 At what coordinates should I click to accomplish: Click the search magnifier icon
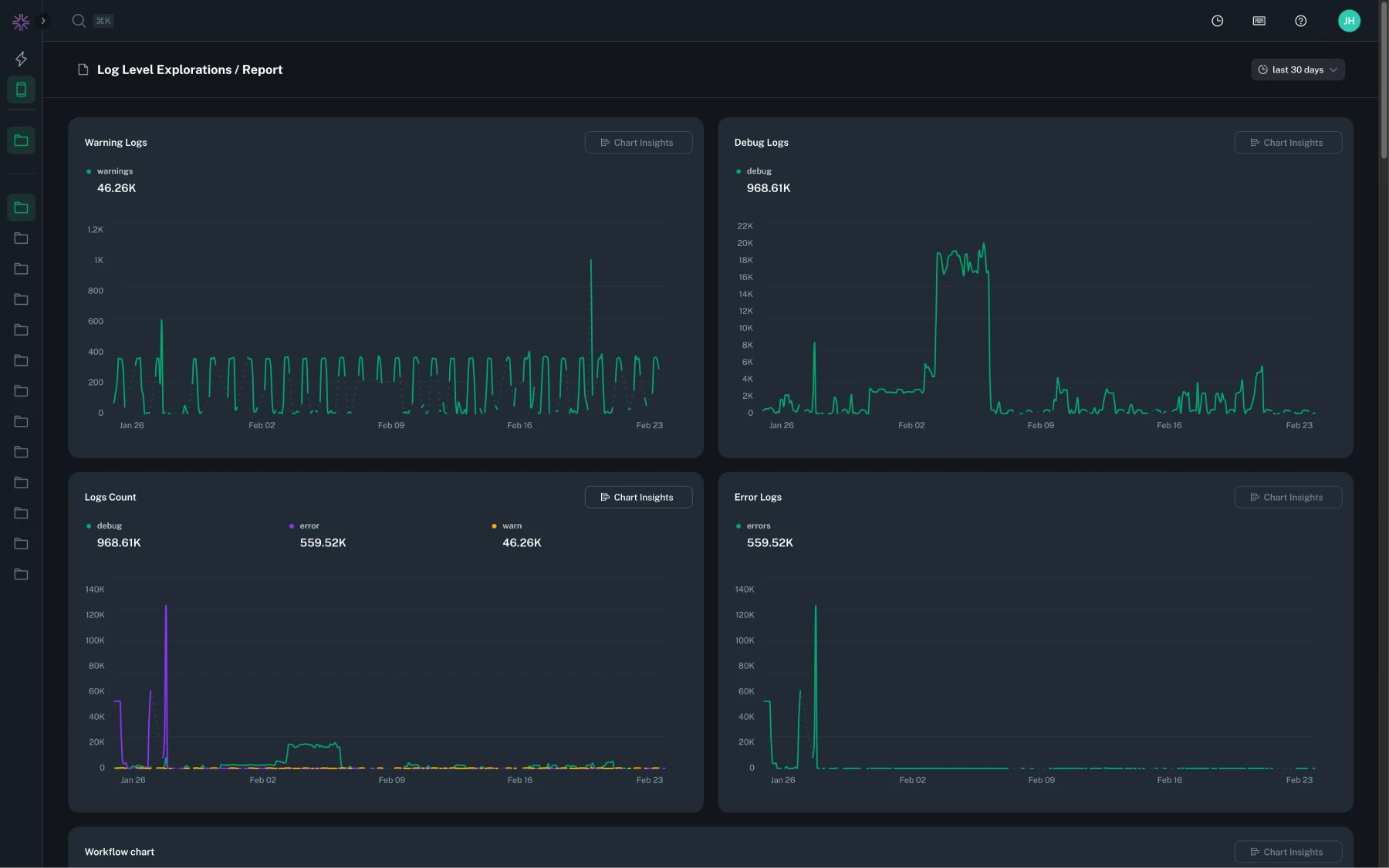pos(78,20)
